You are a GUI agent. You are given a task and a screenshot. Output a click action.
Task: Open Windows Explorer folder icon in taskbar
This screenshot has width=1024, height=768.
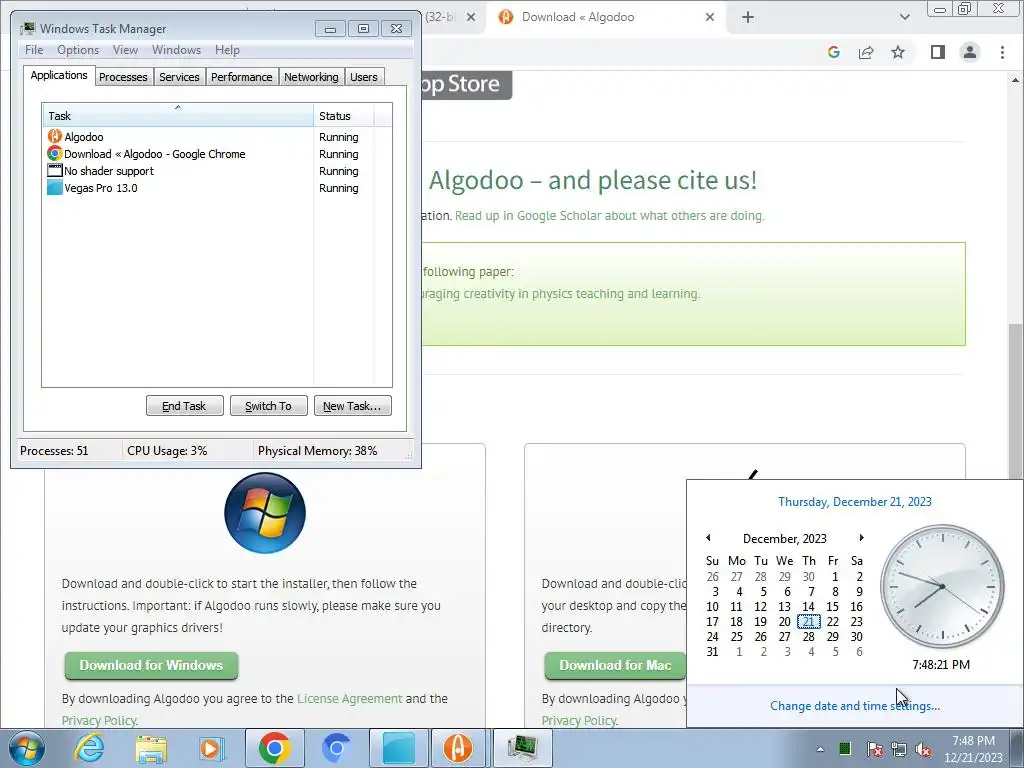[151, 748]
